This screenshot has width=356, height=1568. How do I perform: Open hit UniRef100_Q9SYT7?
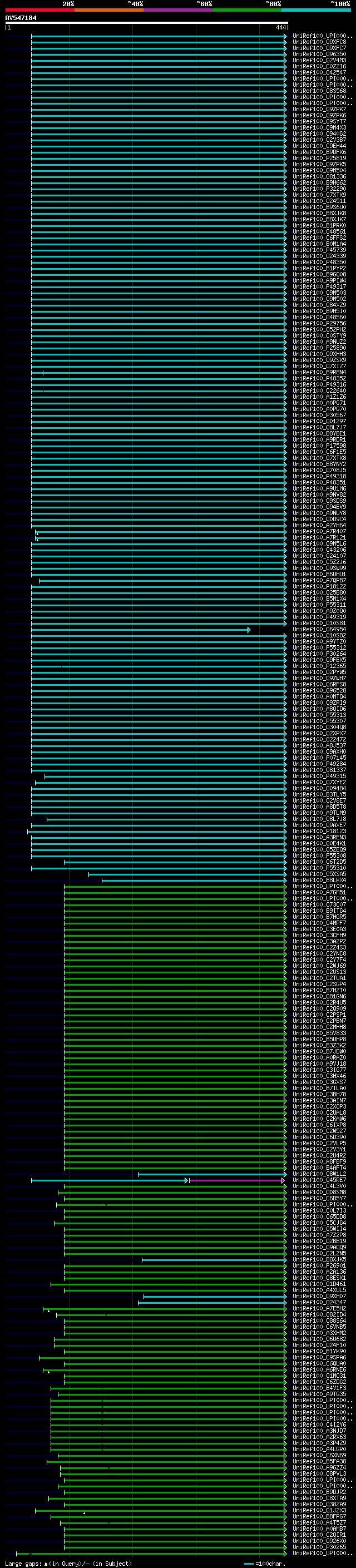(319, 122)
